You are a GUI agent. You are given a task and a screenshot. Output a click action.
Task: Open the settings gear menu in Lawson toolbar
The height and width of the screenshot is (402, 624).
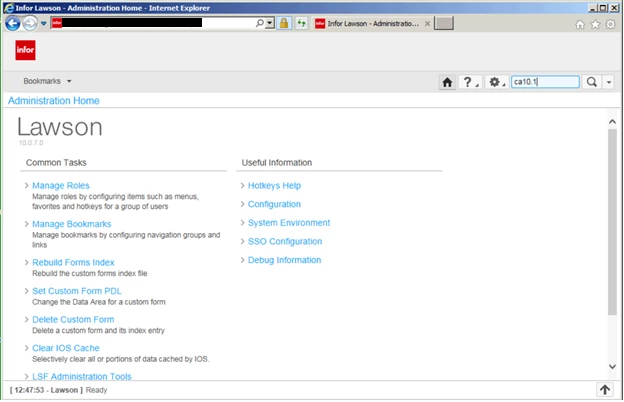point(496,82)
